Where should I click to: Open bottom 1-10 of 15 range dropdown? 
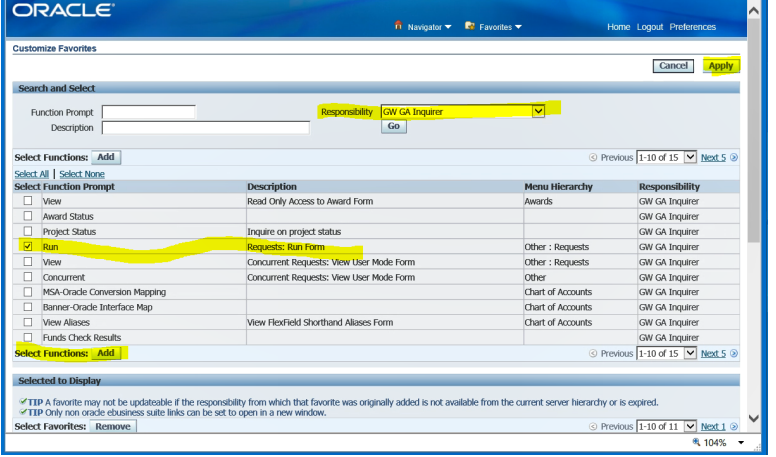click(x=666, y=354)
